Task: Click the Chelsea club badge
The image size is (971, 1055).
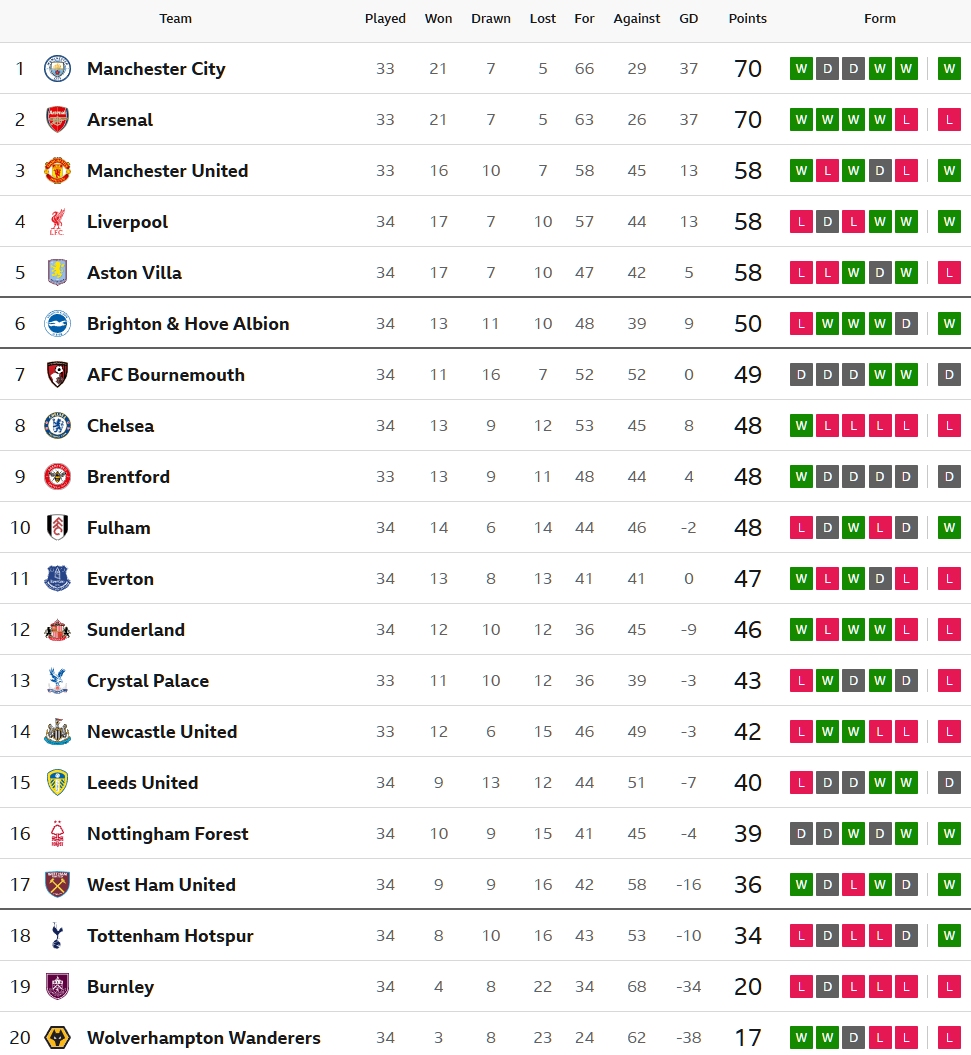Action: 57,426
